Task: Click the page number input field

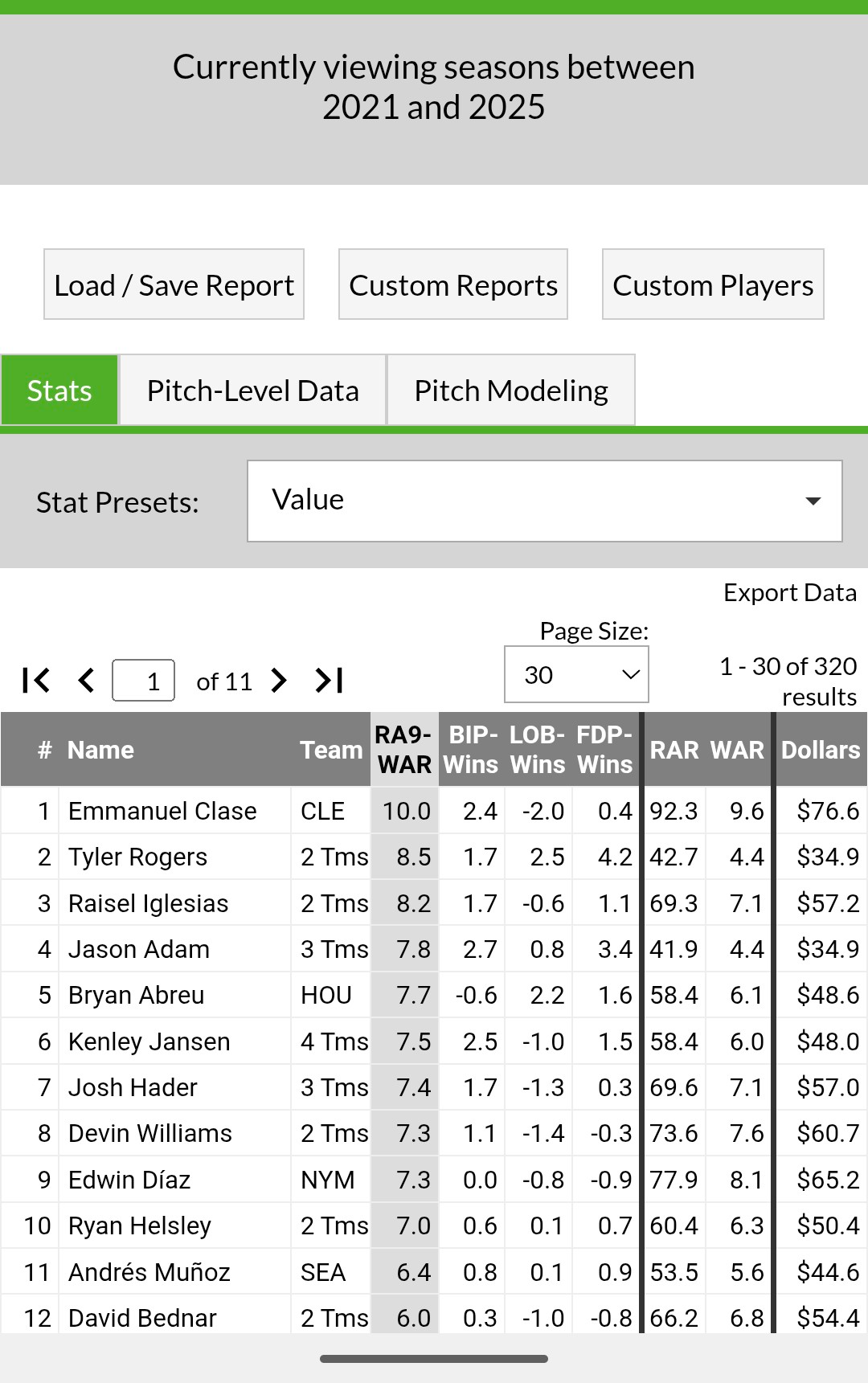Action: pos(144,681)
